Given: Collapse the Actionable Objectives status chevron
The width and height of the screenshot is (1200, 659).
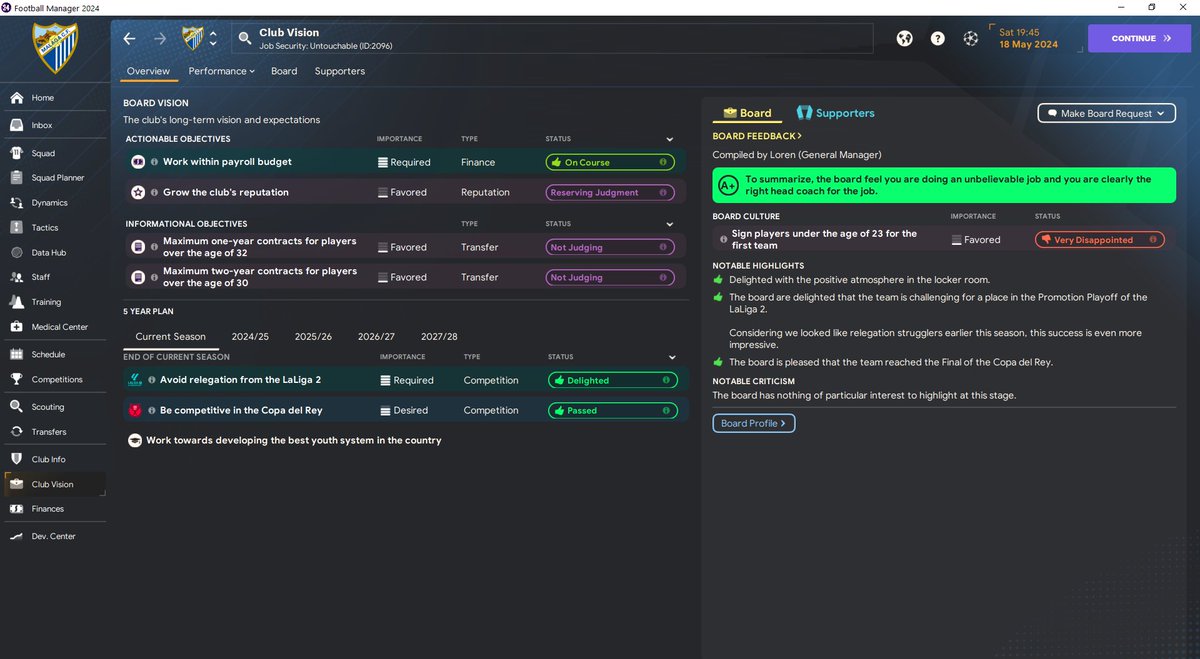Looking at the screenshot, I should tap(669, 139).
